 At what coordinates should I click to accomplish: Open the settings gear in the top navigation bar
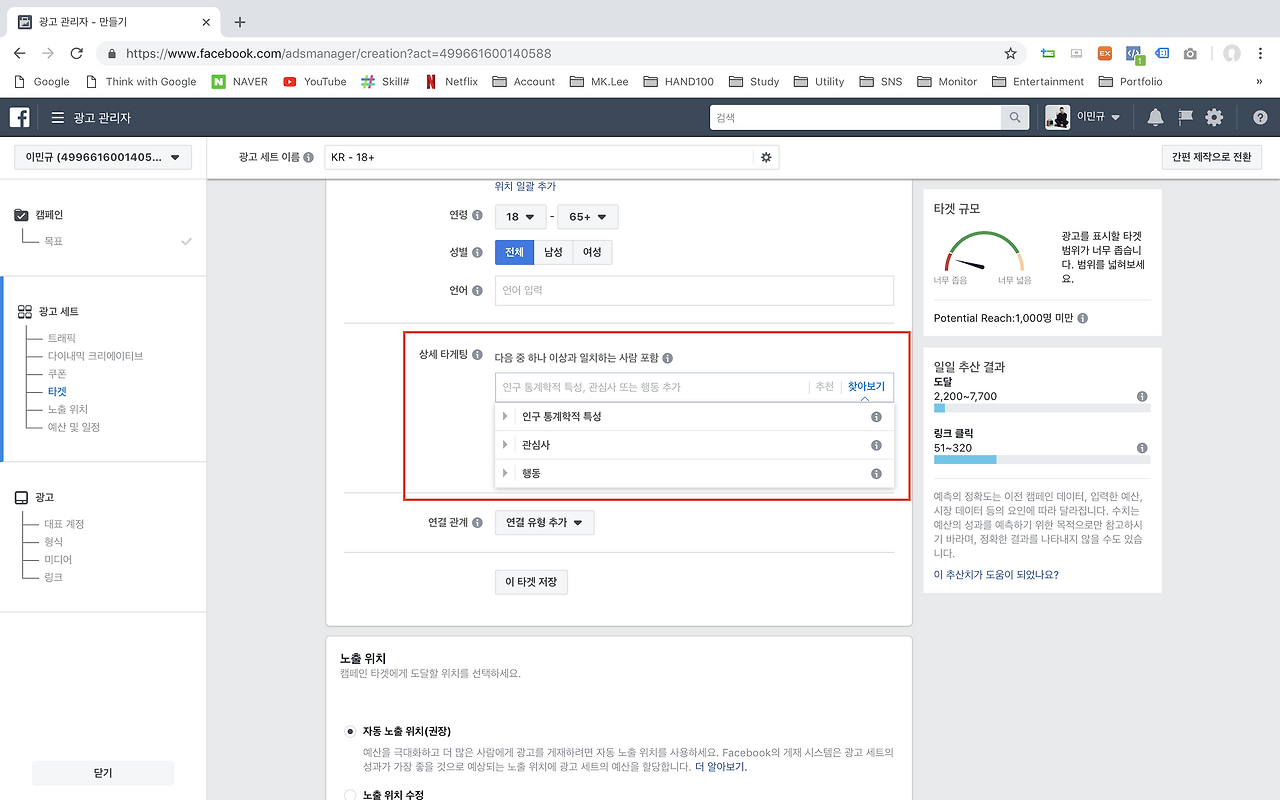(x=1213, y=117)
